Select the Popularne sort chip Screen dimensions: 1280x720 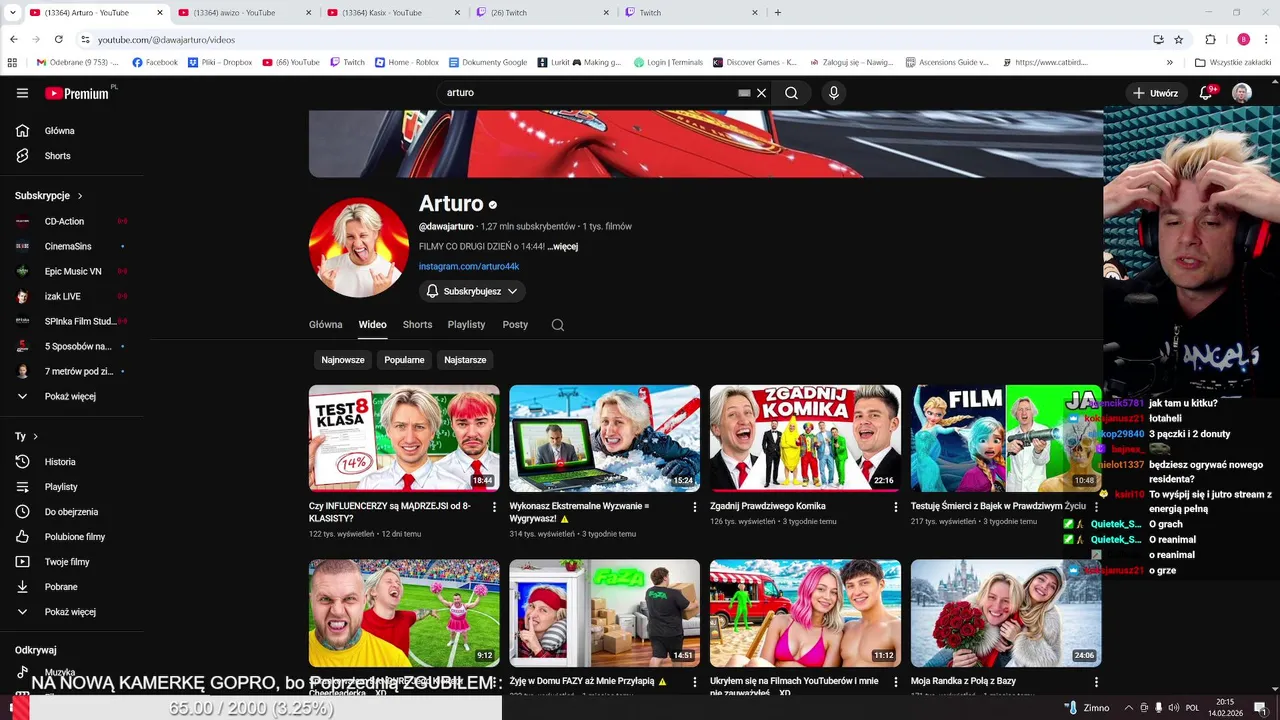[404, 360]
